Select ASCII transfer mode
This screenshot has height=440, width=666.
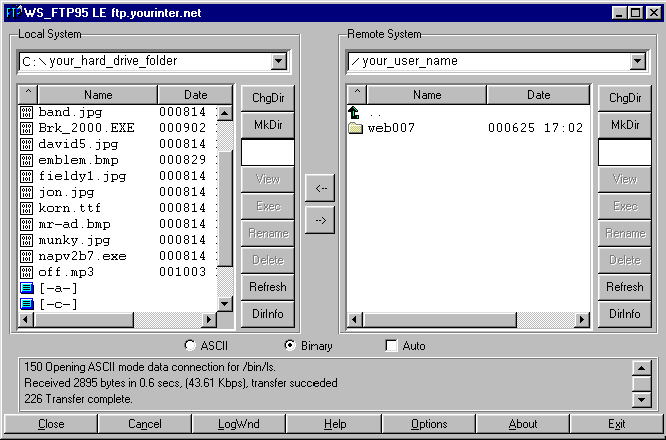tap(190, 345)
